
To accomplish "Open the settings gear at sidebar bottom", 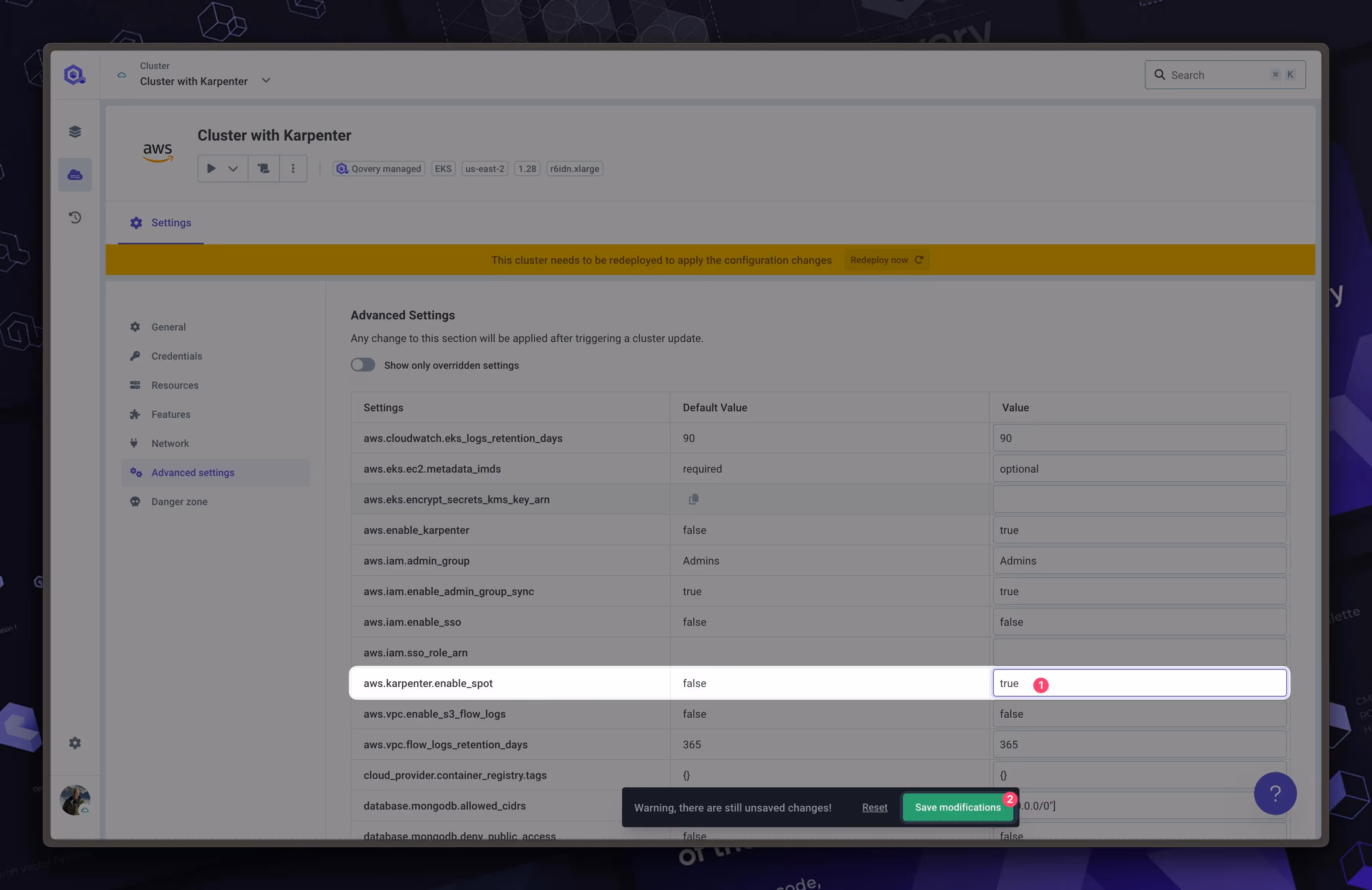I will point(74,742).
